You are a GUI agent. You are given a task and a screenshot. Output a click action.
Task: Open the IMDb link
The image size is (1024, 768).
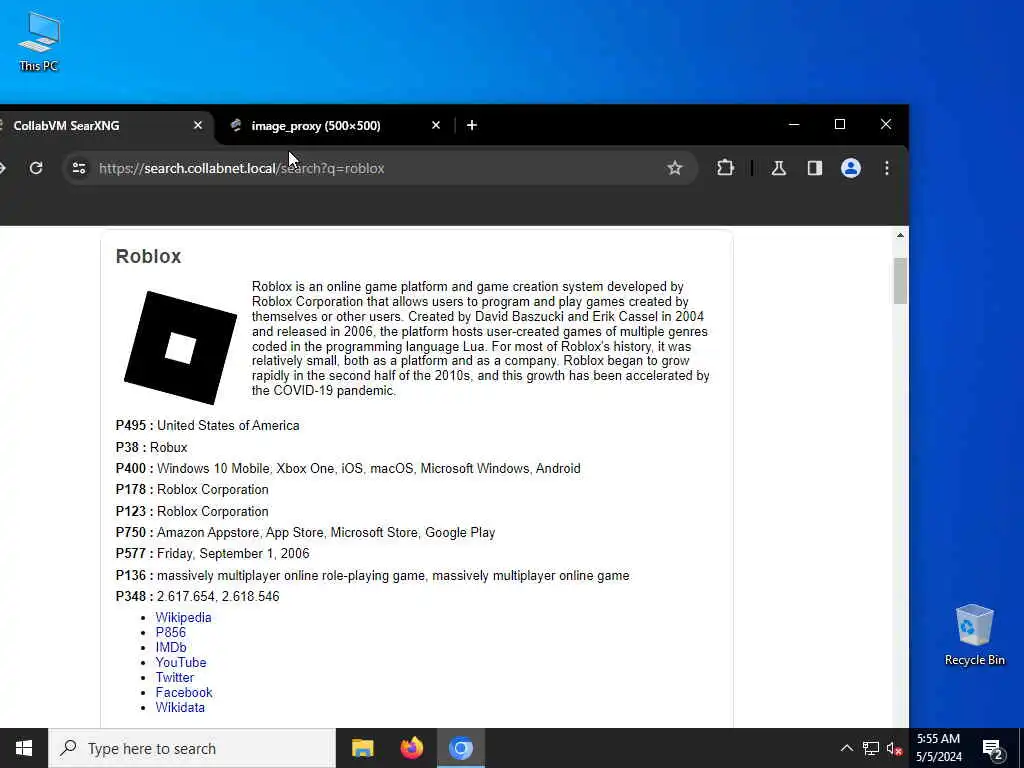point(171,647)
